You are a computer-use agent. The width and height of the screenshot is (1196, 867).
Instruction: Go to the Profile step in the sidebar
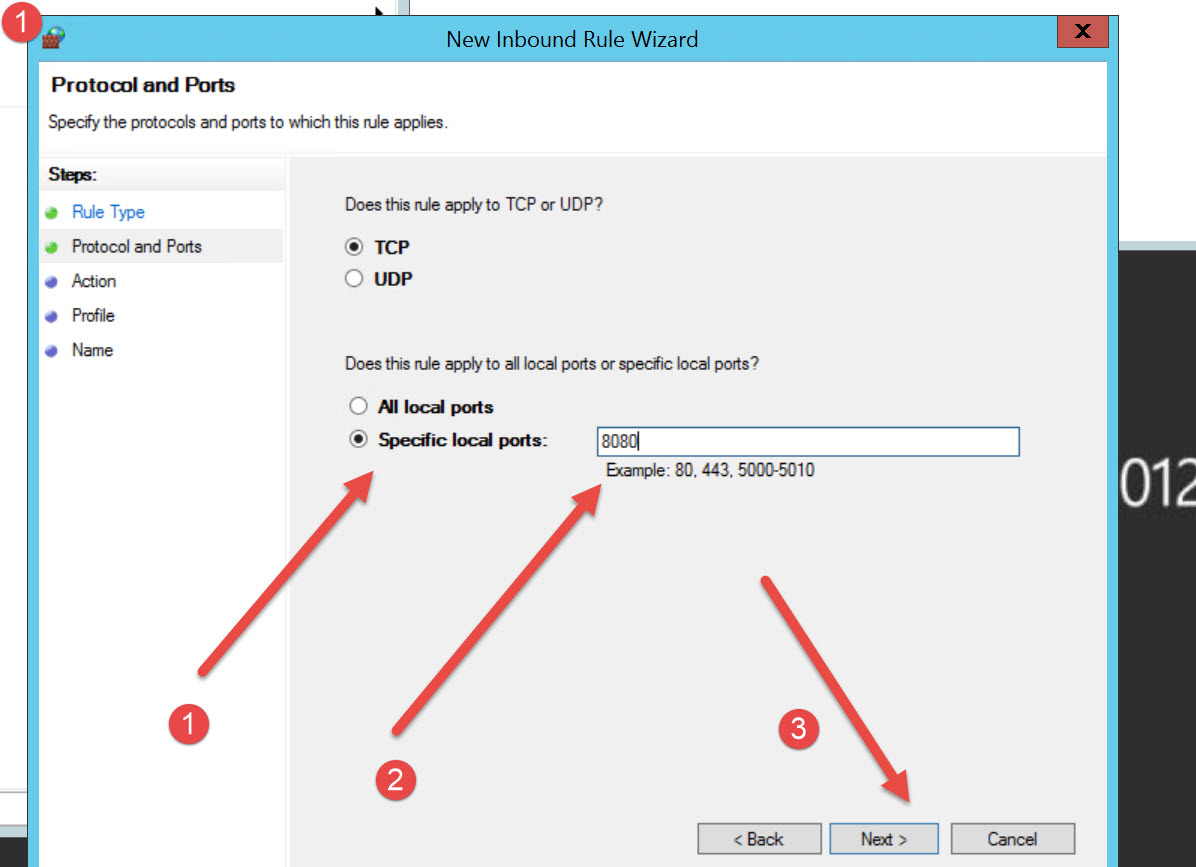(x=93, y=315)
